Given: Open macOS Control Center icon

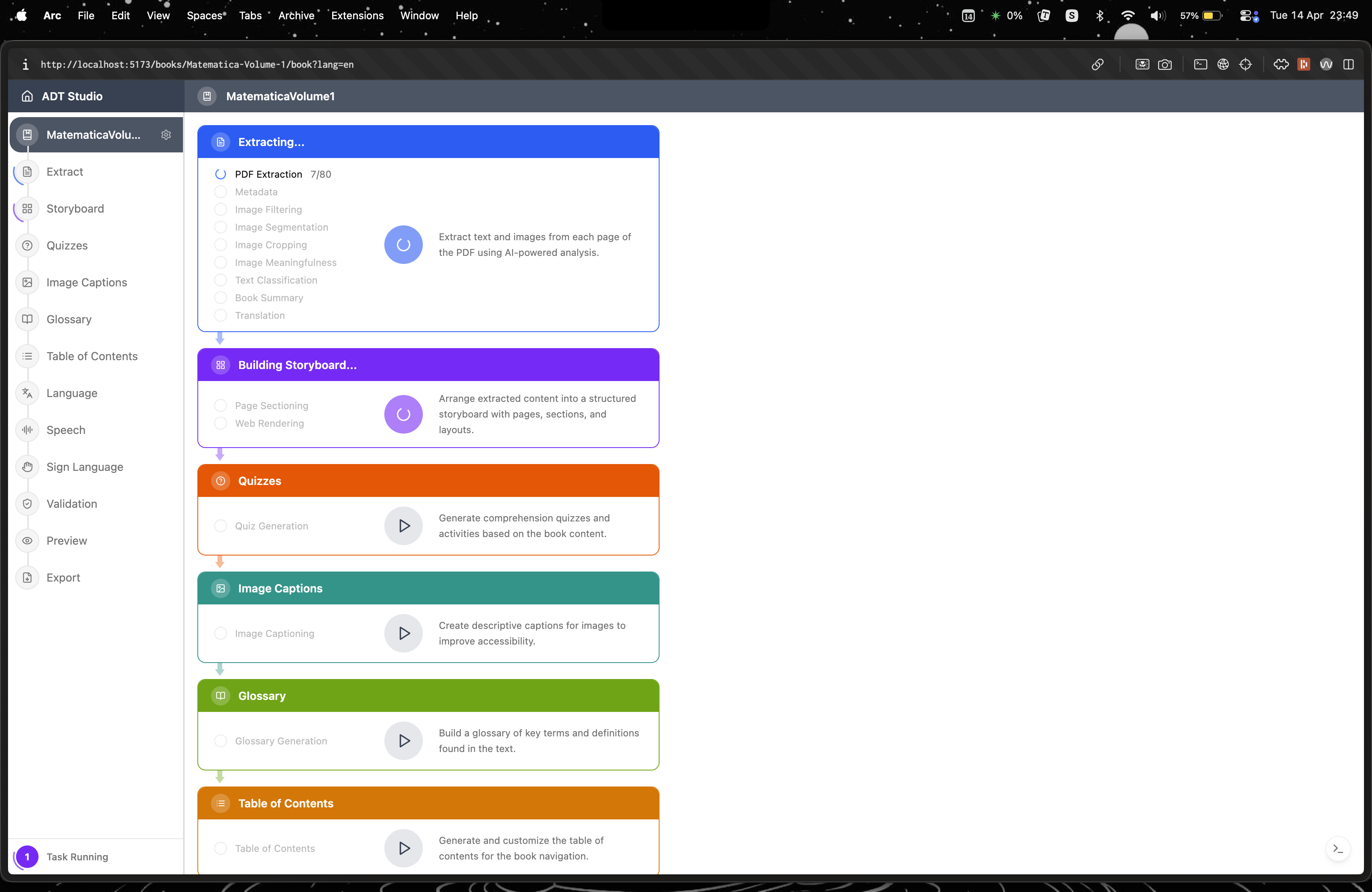Looking at the screenshot, I should point(1248,16).
